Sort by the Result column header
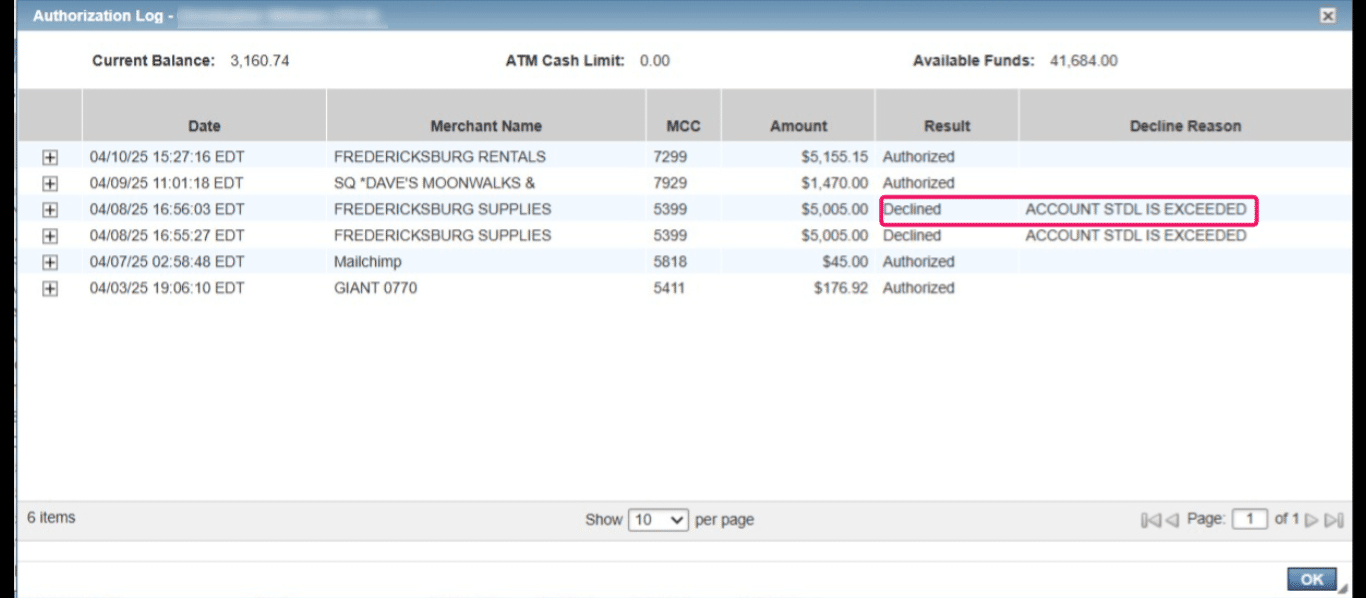Viewport: 1366px width, 598px height. 946,126
